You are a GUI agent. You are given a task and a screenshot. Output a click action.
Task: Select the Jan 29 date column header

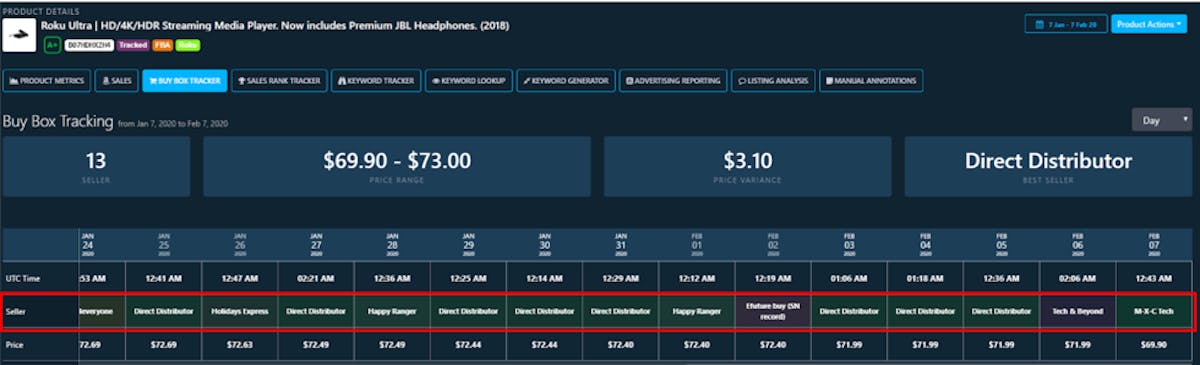(468, 245)
